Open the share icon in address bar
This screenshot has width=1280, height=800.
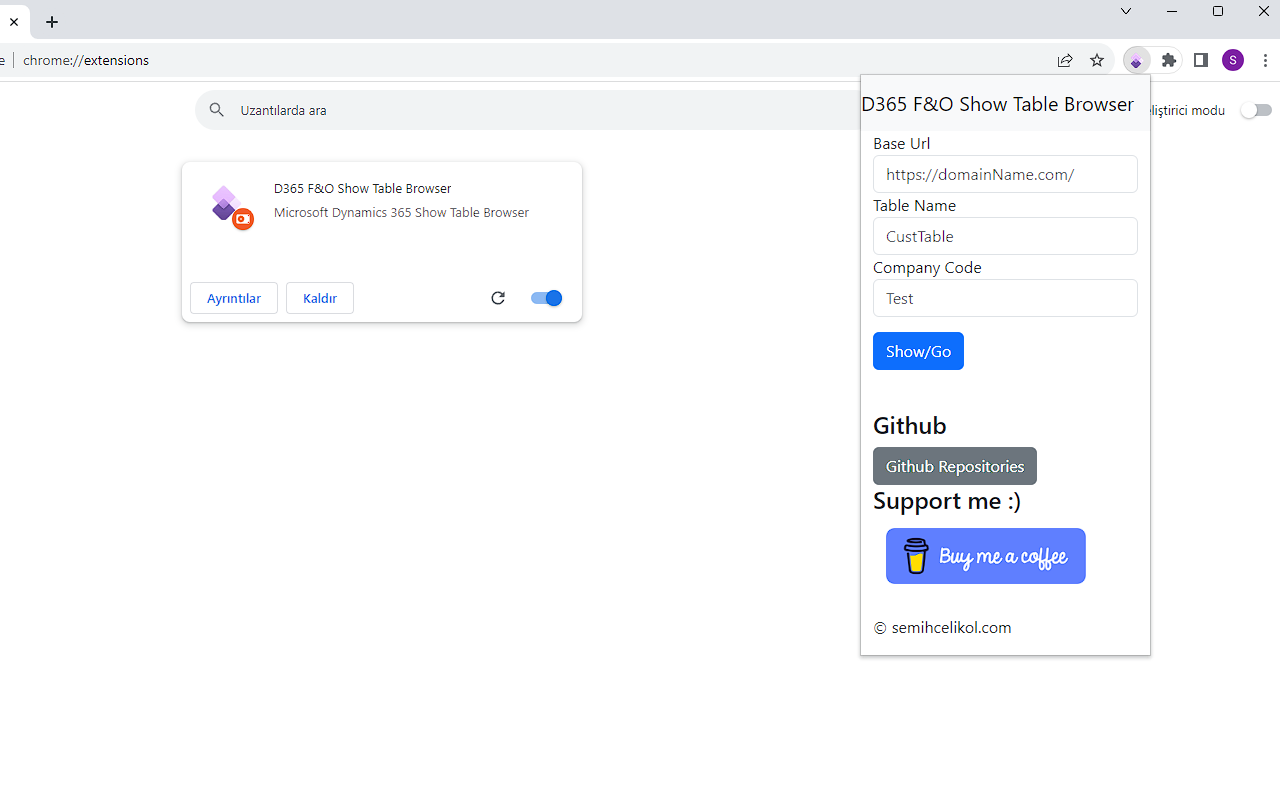coord(1065,60)
